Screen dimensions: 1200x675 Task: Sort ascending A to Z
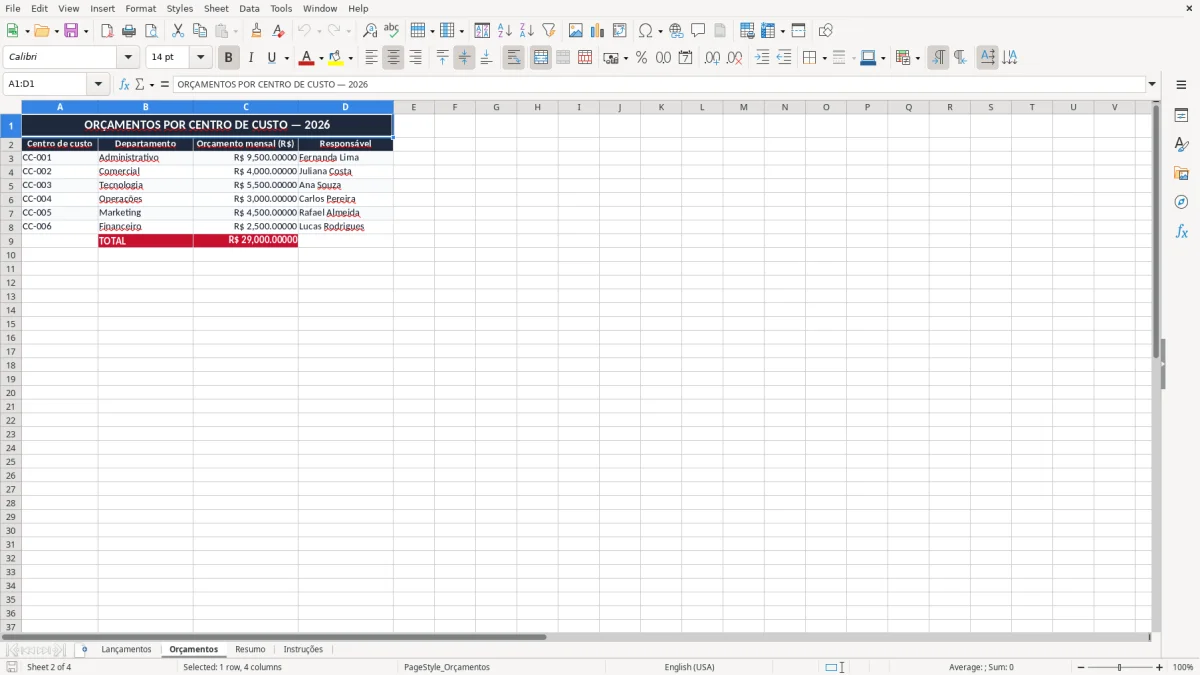pos(505,31)
